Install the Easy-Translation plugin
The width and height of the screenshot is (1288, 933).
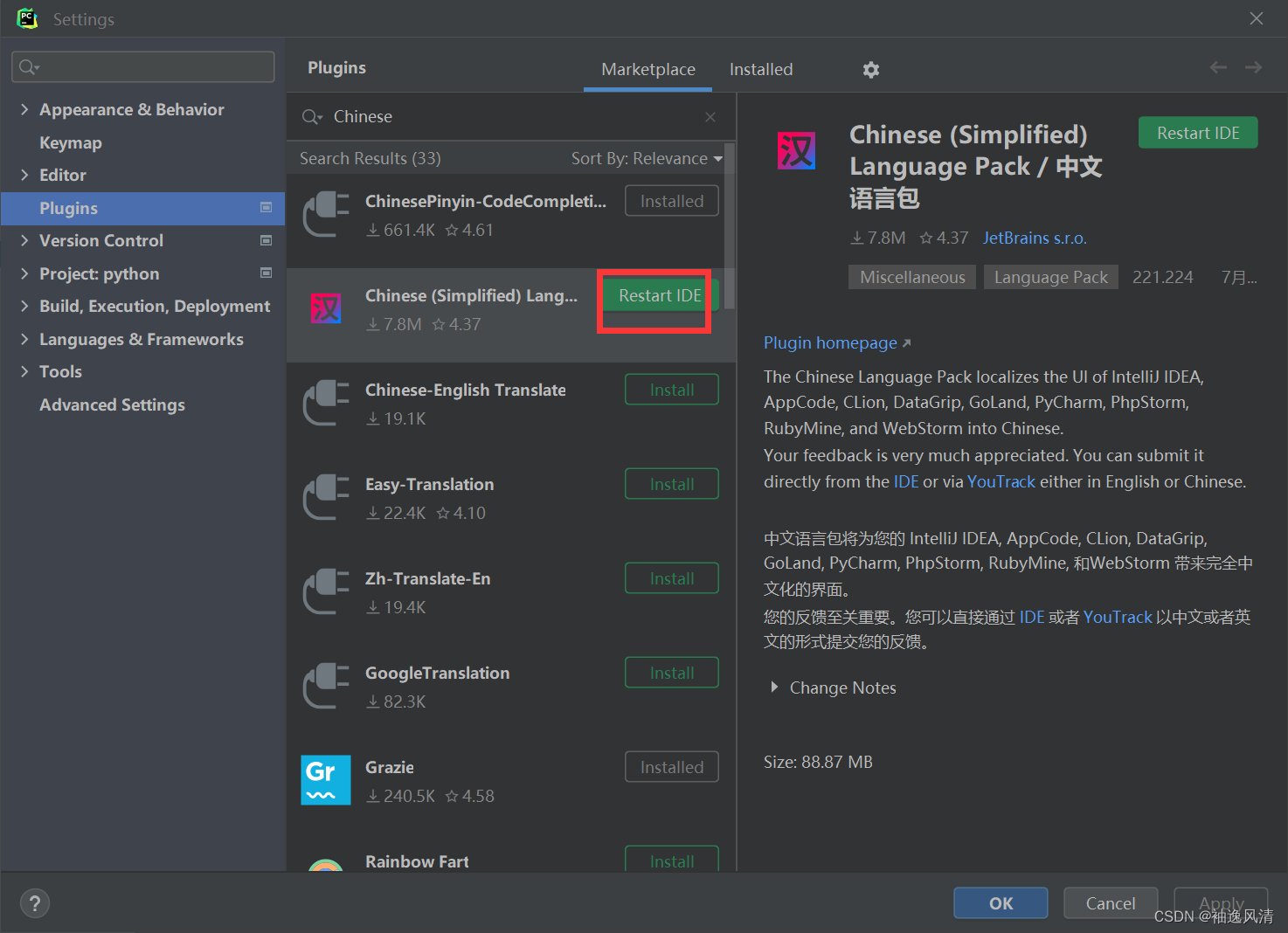coord(672,484)
